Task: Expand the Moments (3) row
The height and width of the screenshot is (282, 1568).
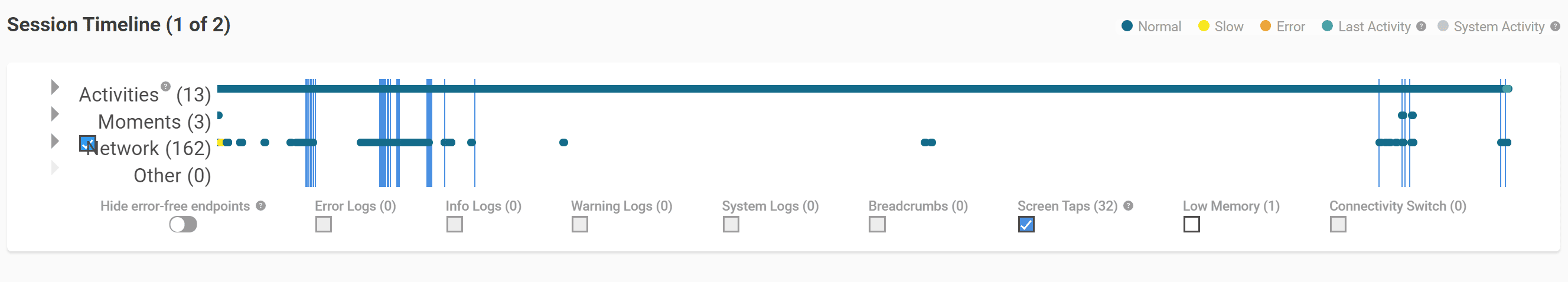Action: [x=55, y=114]
